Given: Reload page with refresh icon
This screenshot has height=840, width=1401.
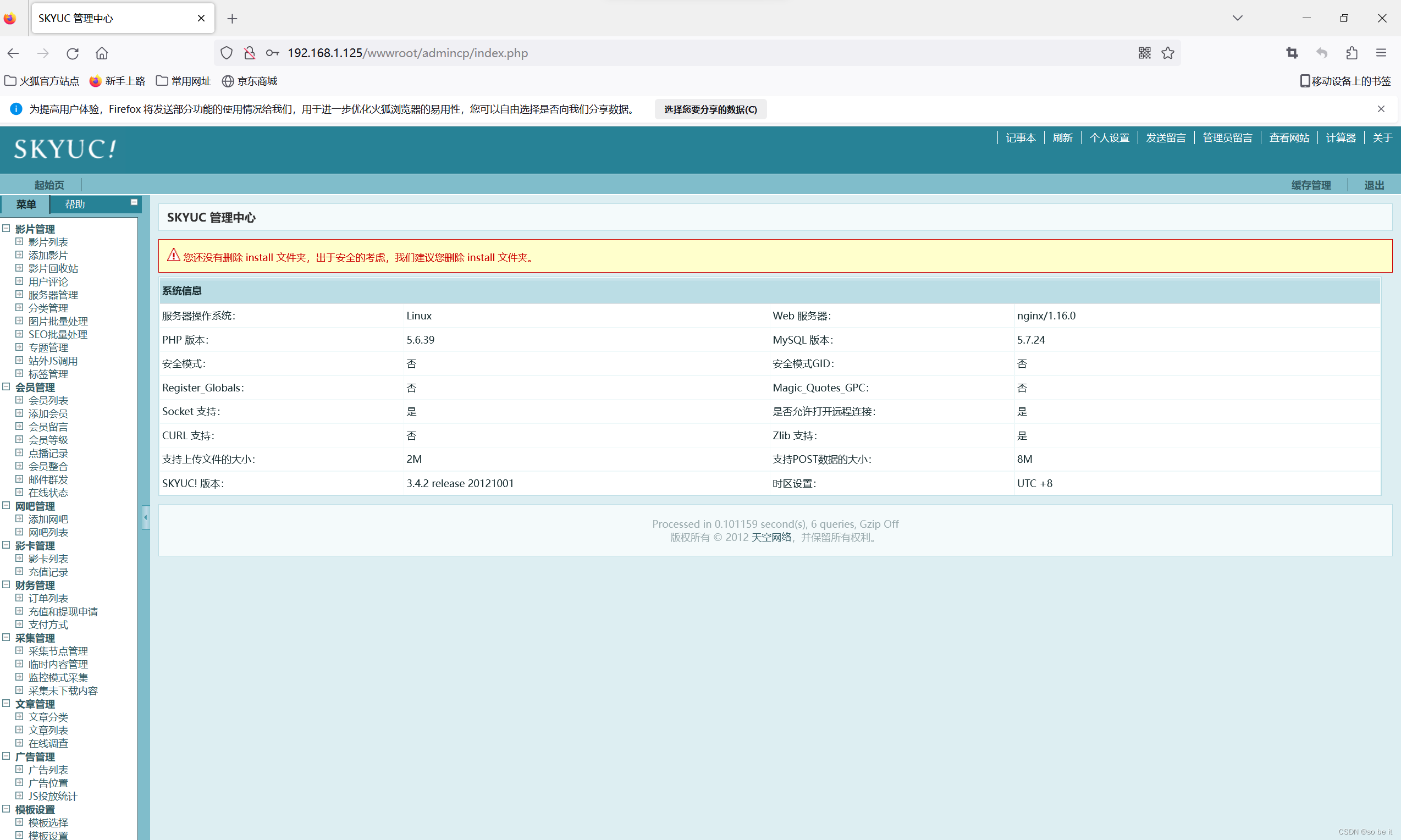Looking at the screenshot, I should pos(73,53).
